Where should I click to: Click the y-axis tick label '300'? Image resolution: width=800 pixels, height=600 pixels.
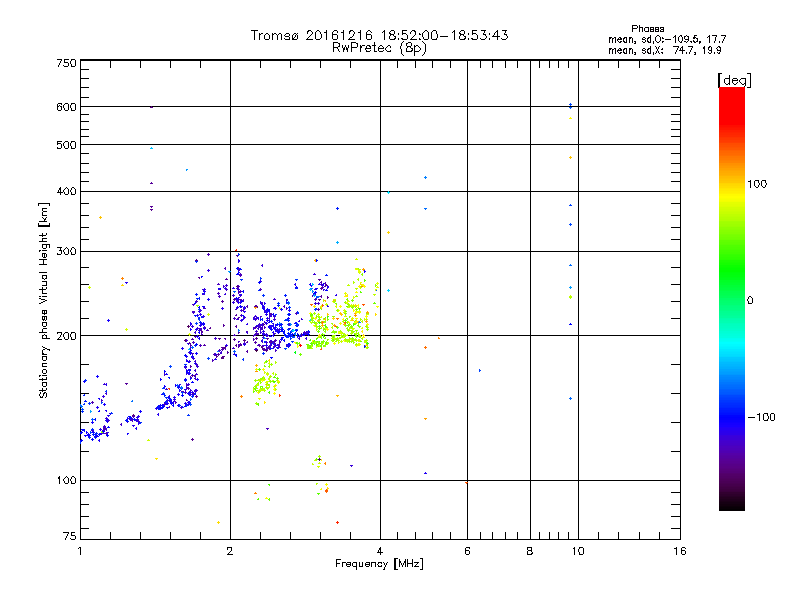tap(66, 252)
